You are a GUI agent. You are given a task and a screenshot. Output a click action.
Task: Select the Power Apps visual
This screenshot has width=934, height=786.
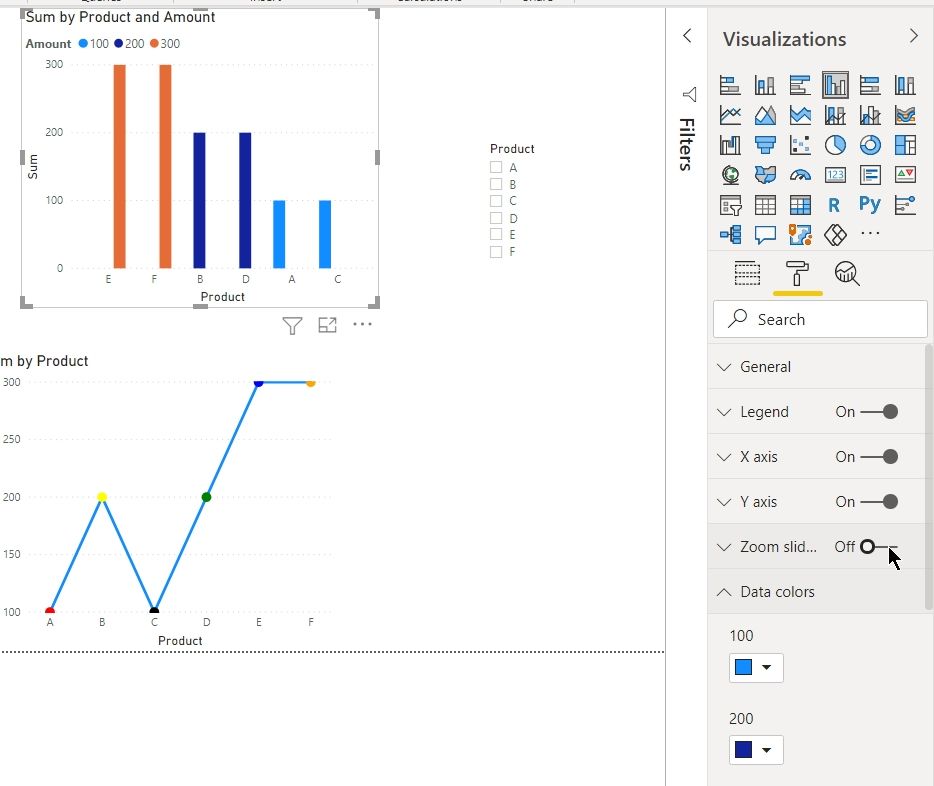click(835, 235)
